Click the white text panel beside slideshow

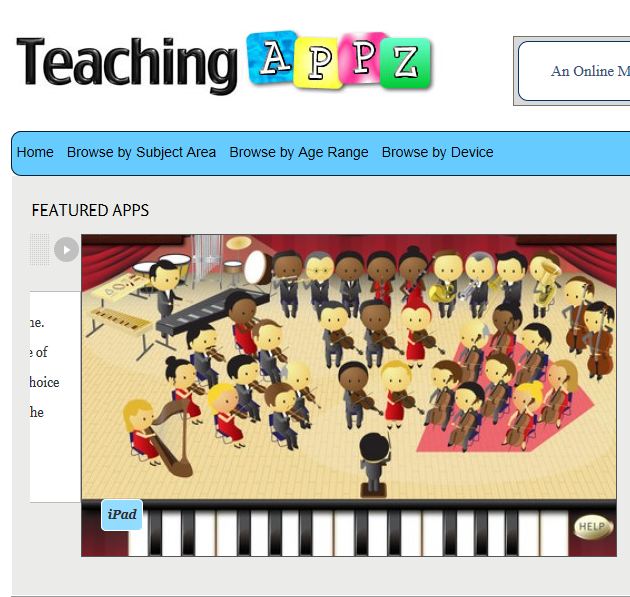tap(55, 397)
